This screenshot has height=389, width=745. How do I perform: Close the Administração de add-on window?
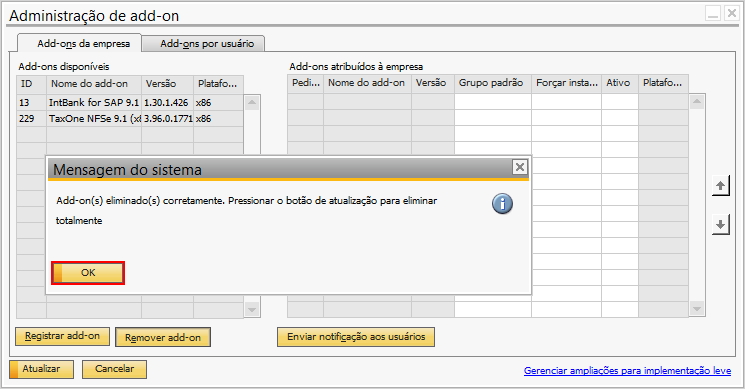click(731, 13)
